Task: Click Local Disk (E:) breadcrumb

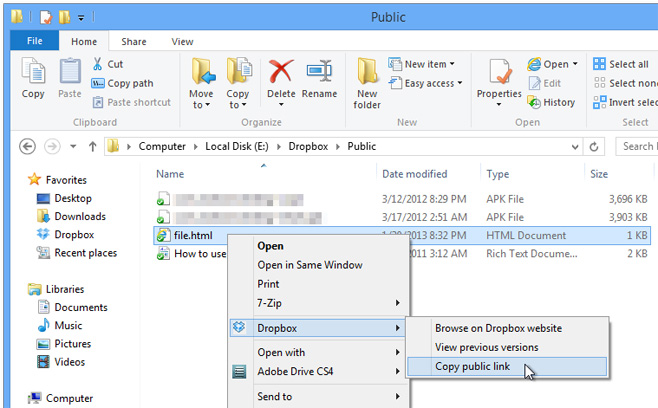Action: 237,146
